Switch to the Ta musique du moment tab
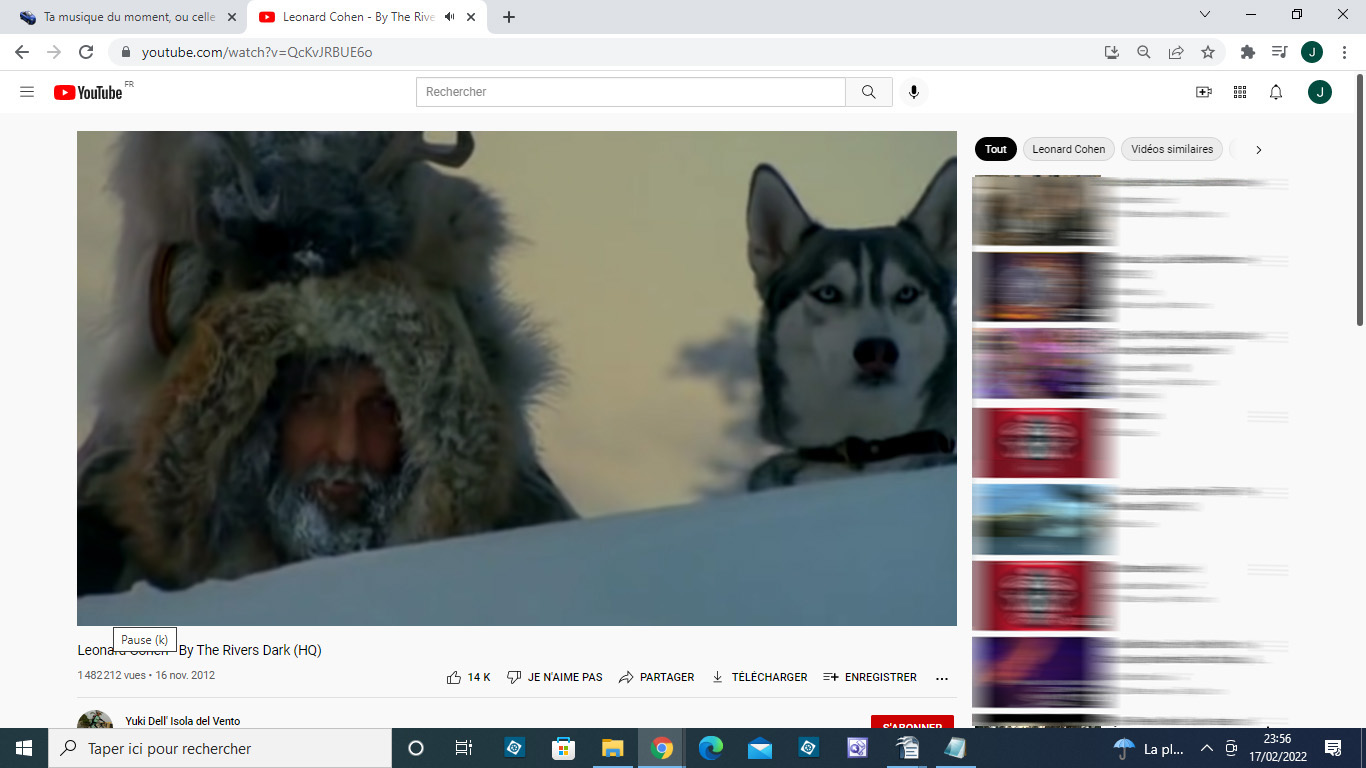1366x768 pixels. (x=130, y=17)
